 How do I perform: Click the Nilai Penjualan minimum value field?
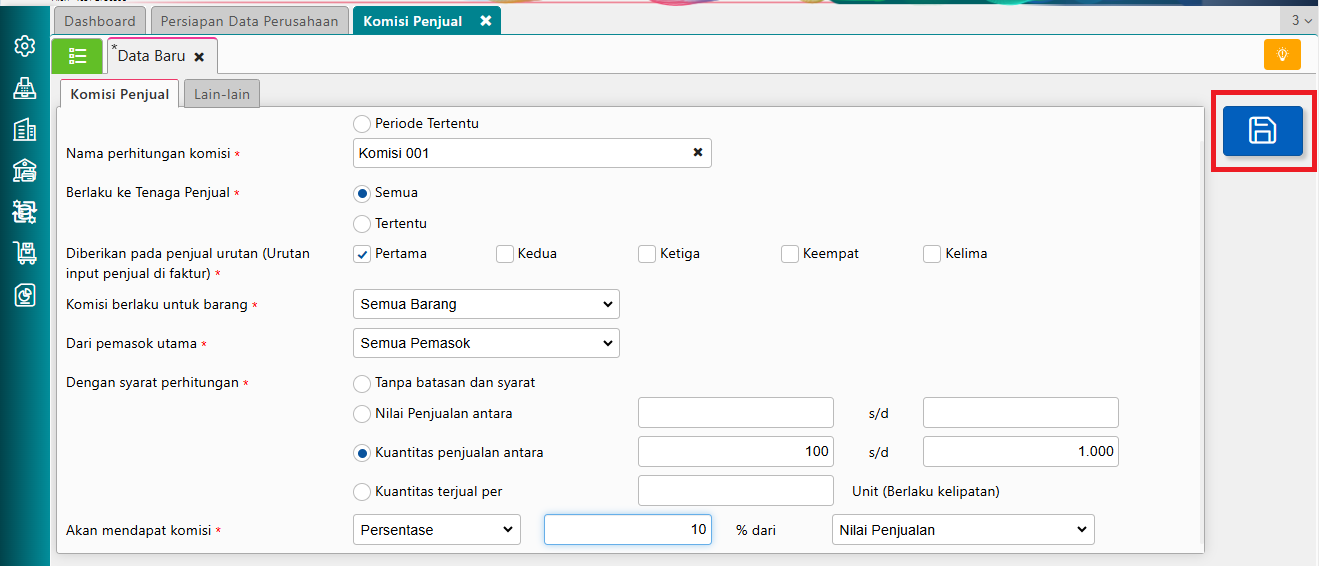[736, 412]
